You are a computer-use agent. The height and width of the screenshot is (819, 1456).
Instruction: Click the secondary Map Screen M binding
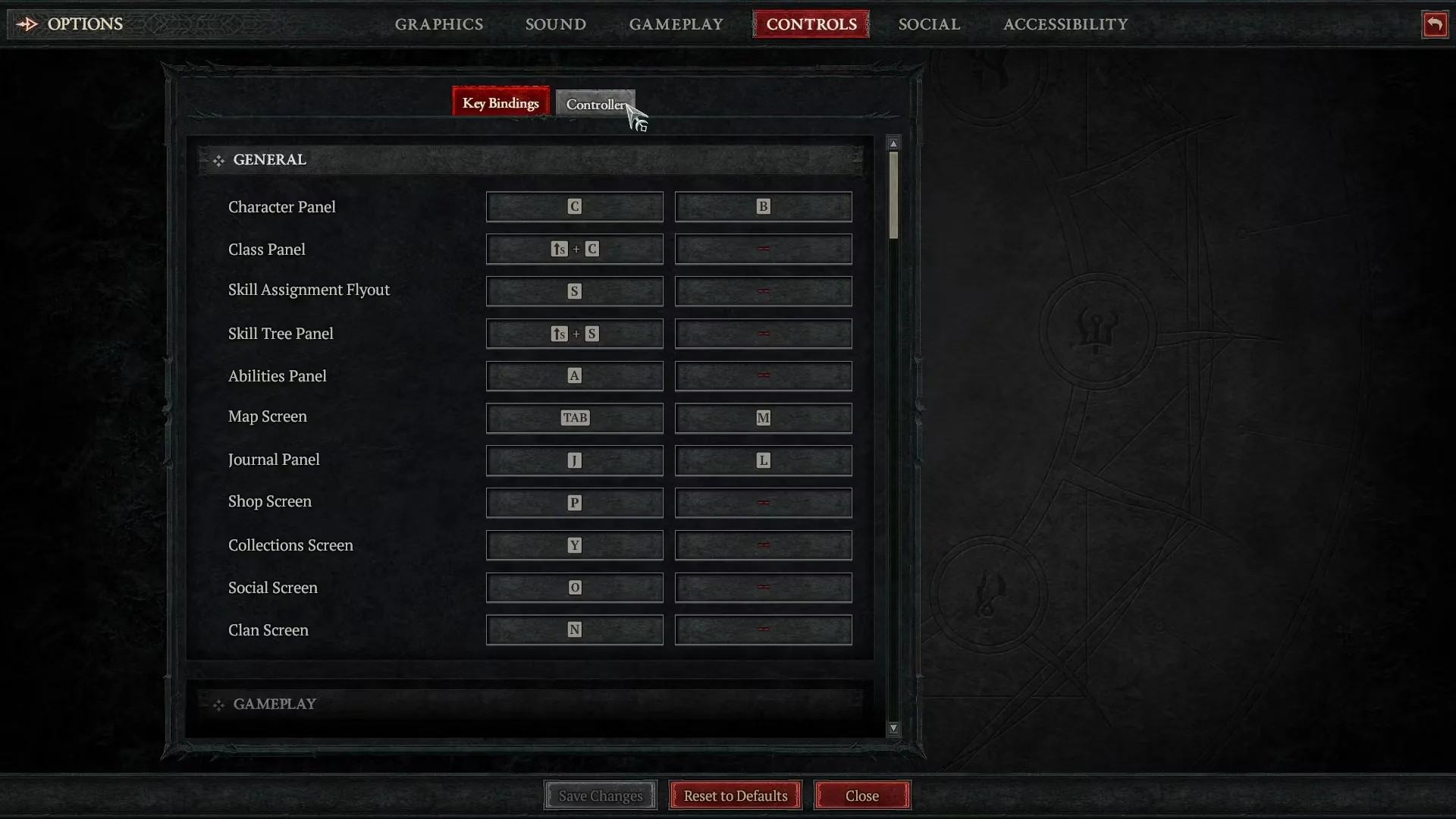pyautogui.click(x=762, y=417)
